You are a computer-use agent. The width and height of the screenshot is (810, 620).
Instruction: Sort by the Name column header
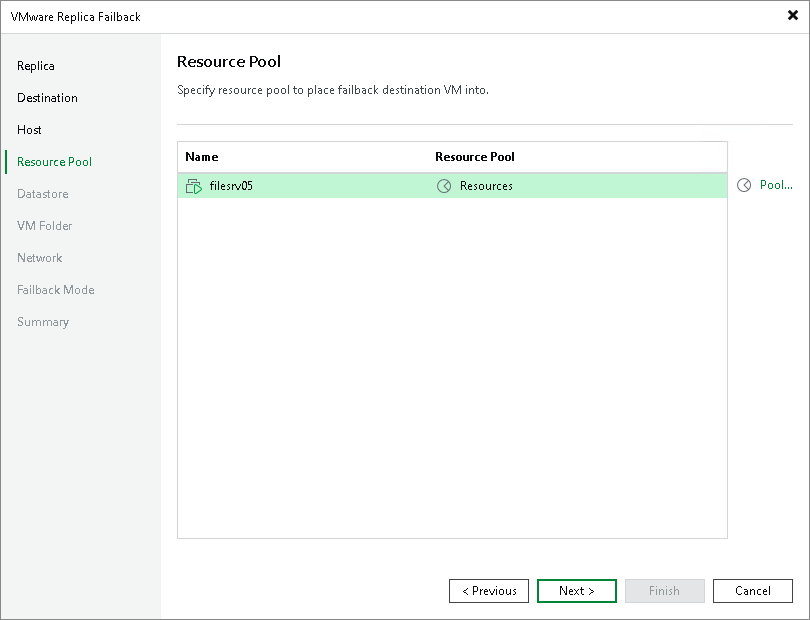tap(201, 157)
